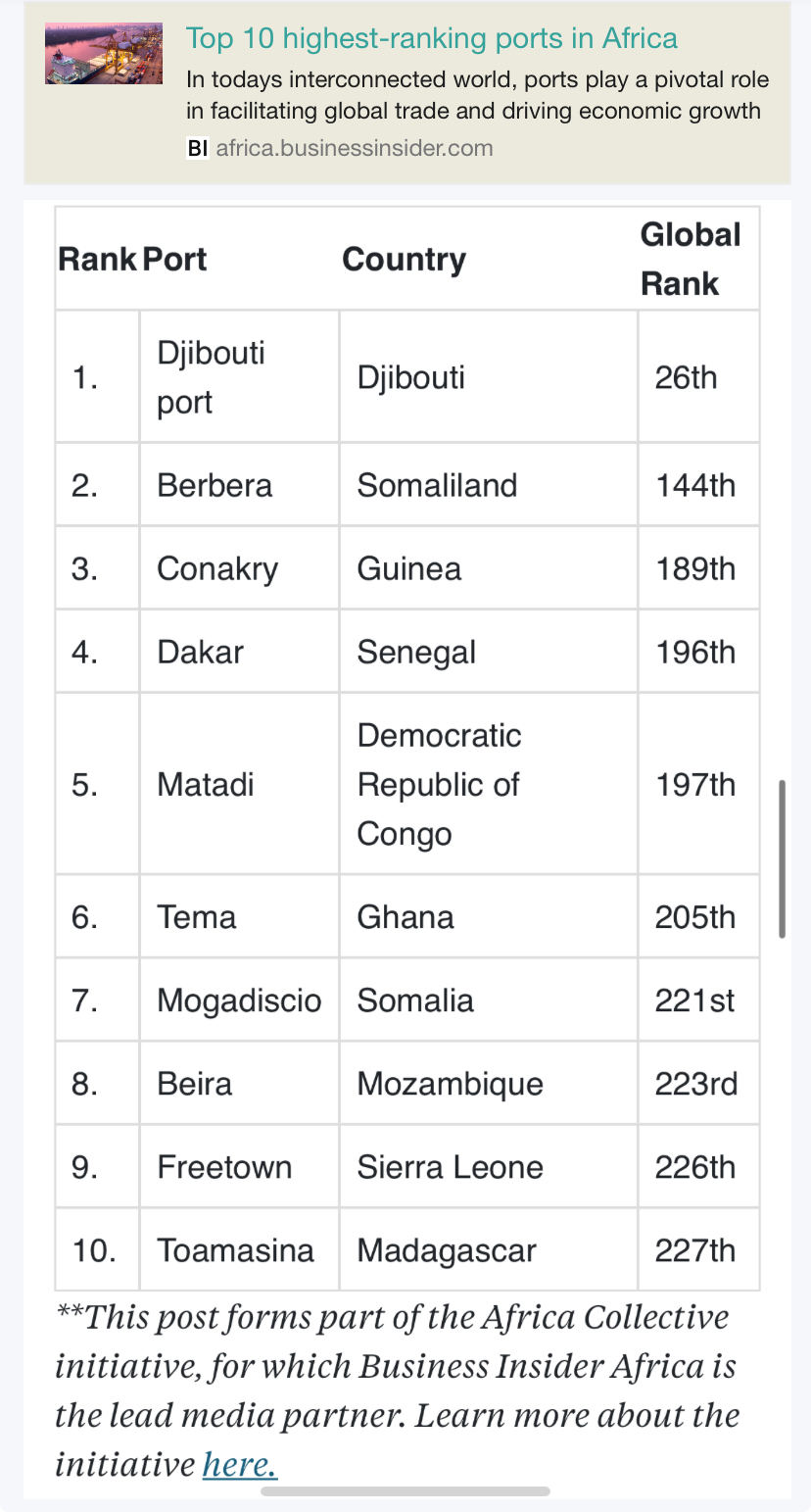Click the article description preview text
The height and width of the screenshot is (1512, 811).
(x=478, y=95)
